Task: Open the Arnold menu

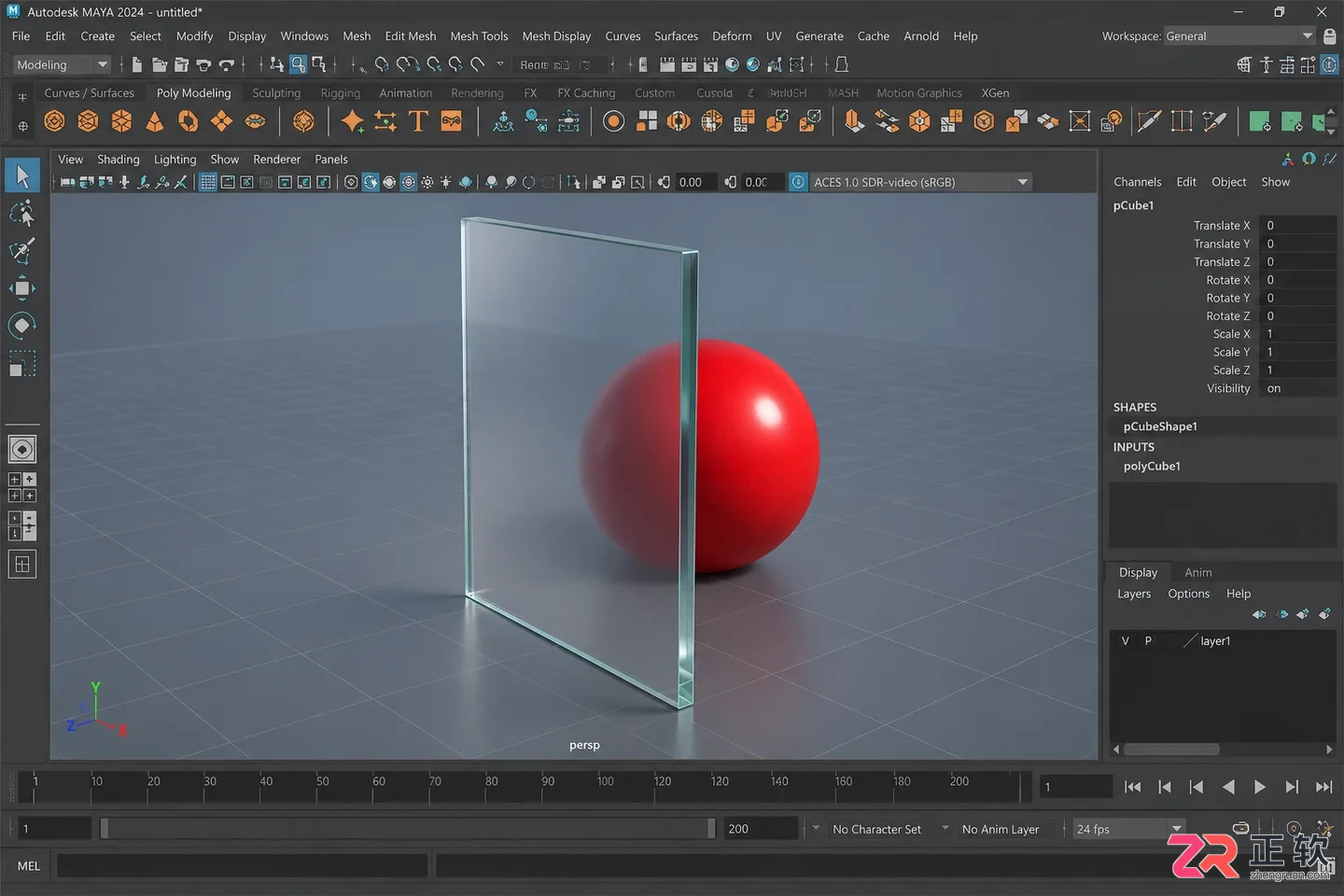Action: pos(921,36)
